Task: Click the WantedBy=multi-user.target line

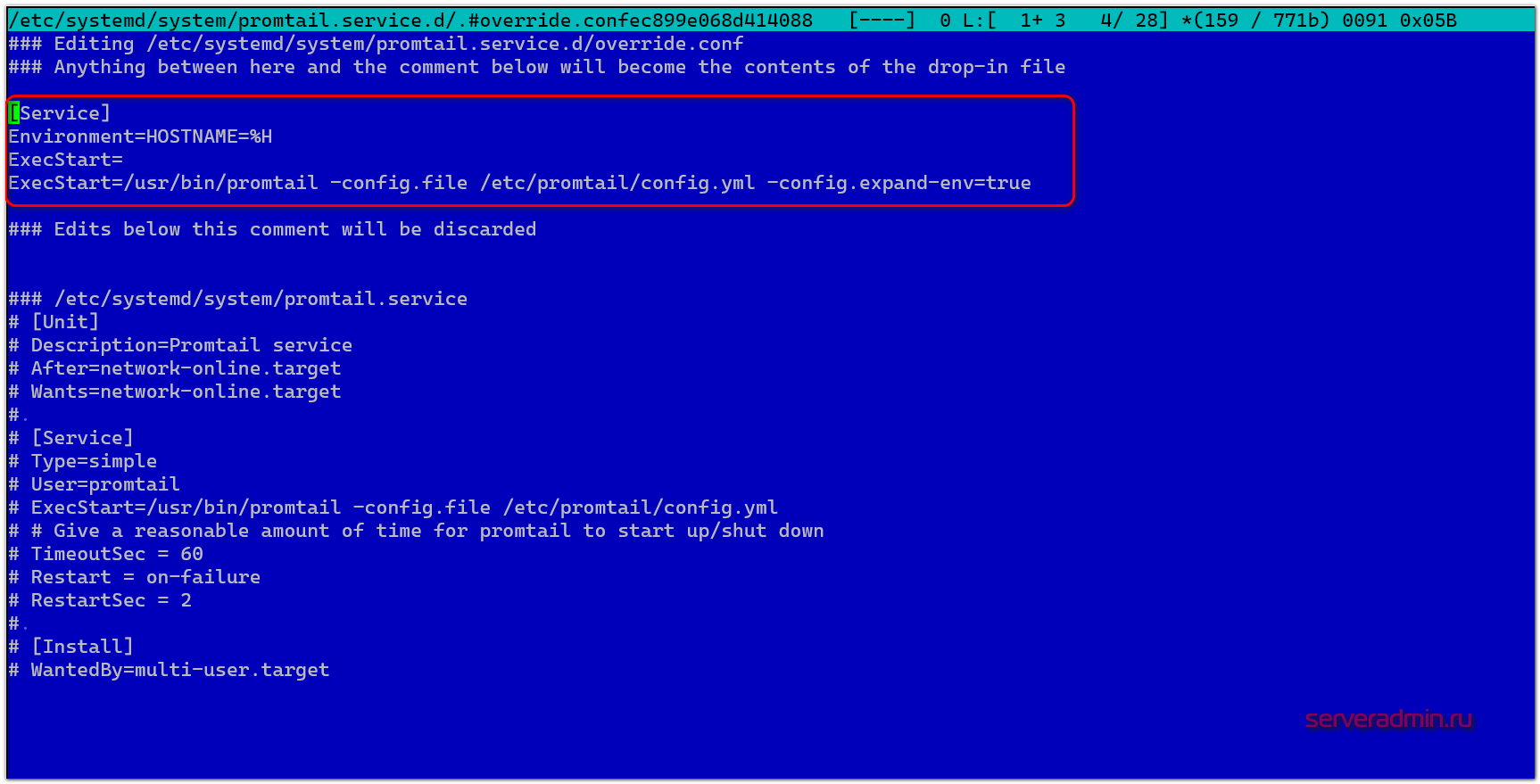Action: (x=179, y=670)
